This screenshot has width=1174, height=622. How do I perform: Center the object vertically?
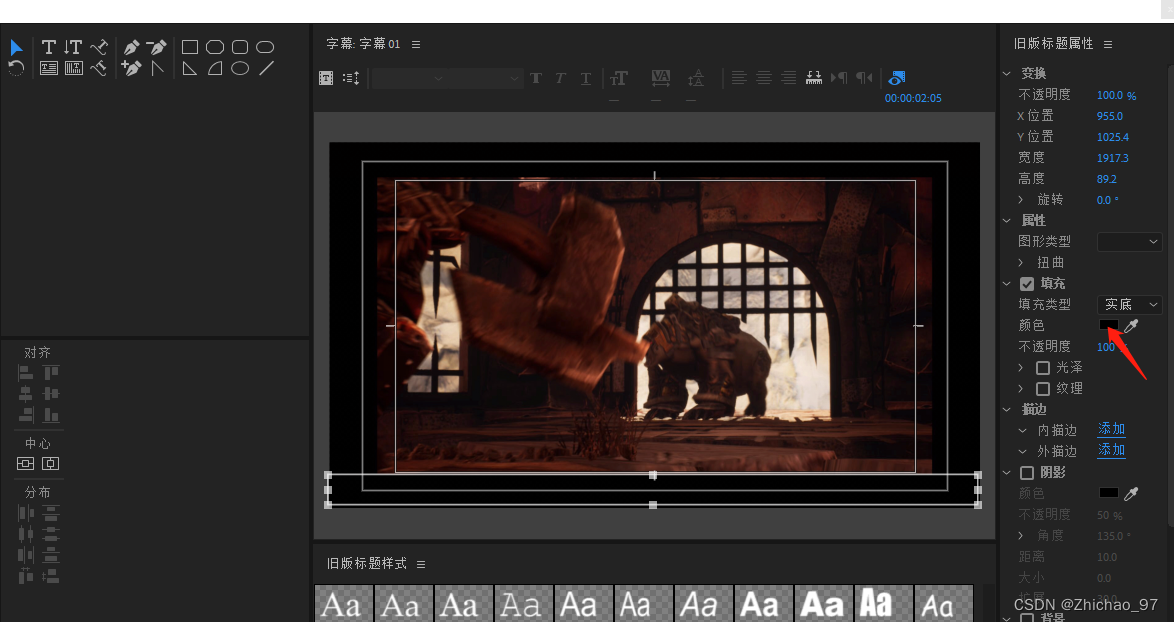point(25,463)
